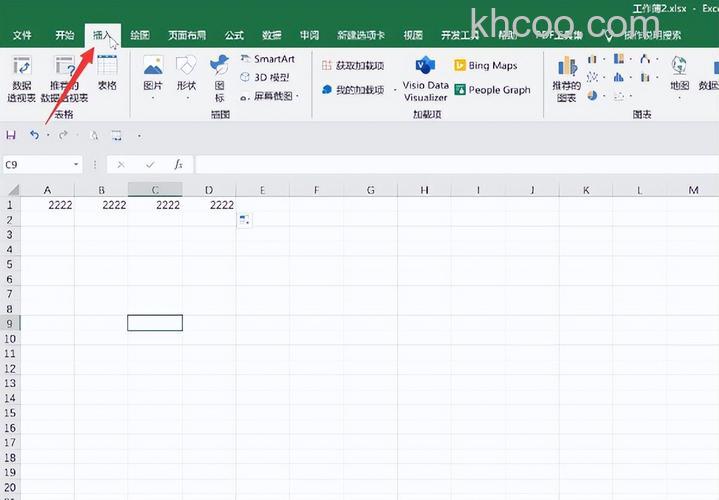Open My Add-ins (我的加载项)
Screen dimensions: 719x500
pyautogui.click(x=354, y=90)
